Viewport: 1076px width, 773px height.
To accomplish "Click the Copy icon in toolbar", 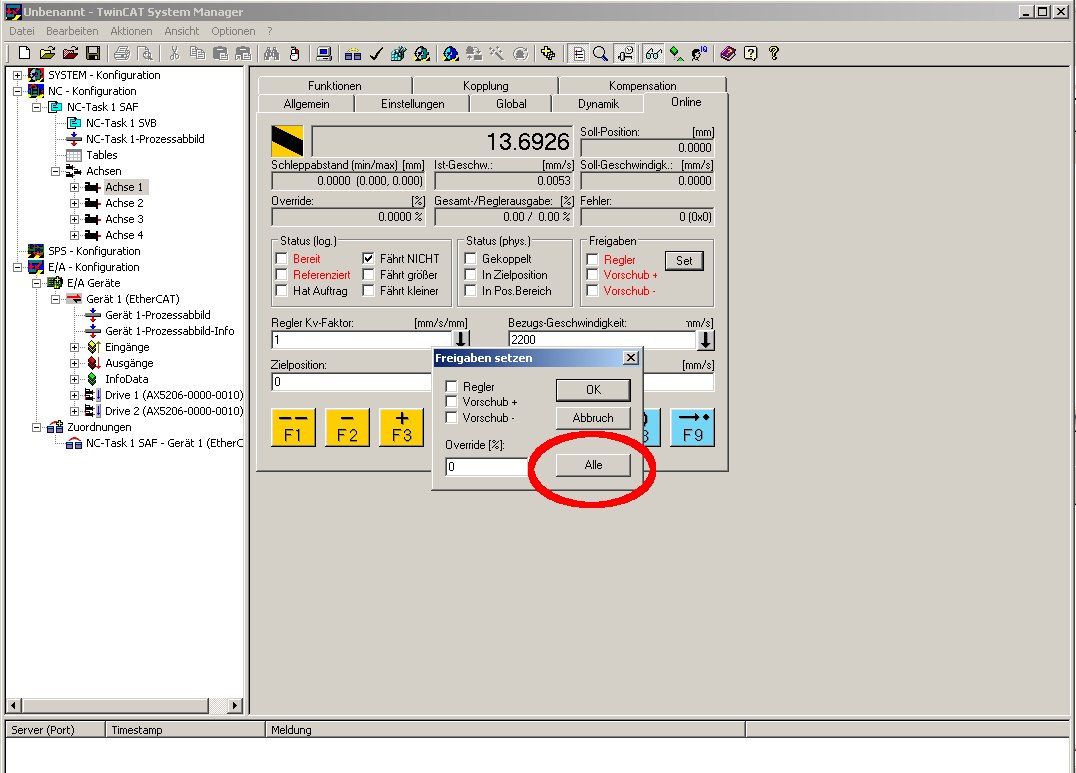I will 197,54.
